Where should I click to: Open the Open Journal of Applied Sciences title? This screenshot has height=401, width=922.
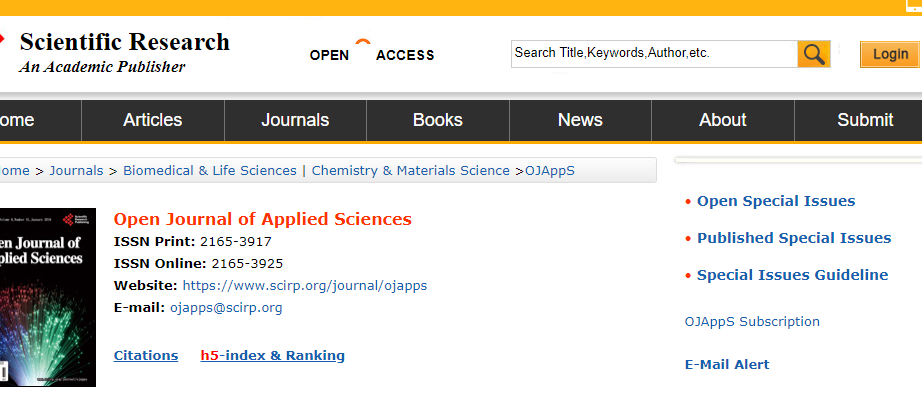click(262, 219)
